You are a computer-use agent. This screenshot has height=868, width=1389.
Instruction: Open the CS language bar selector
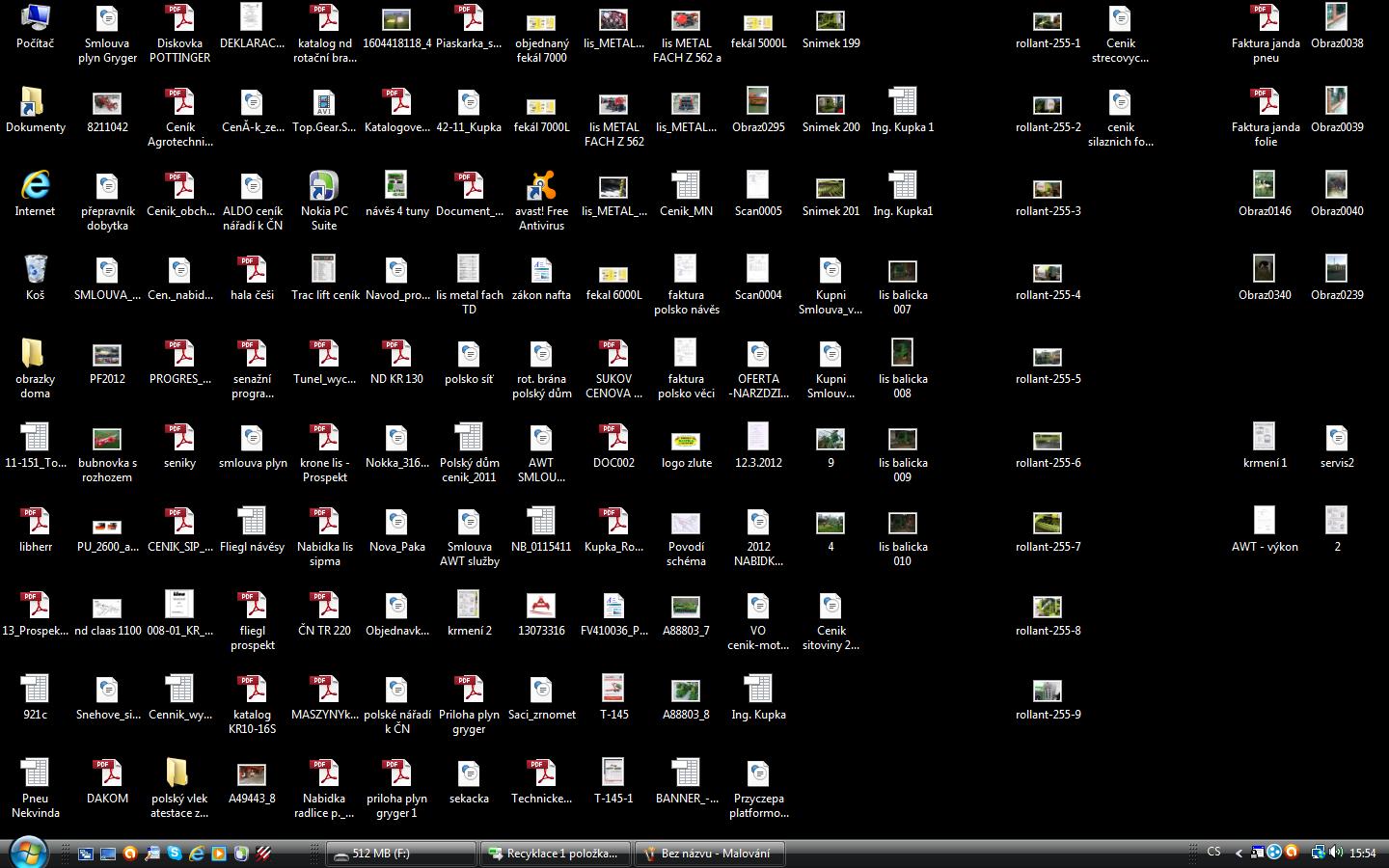click(1213, 853)
